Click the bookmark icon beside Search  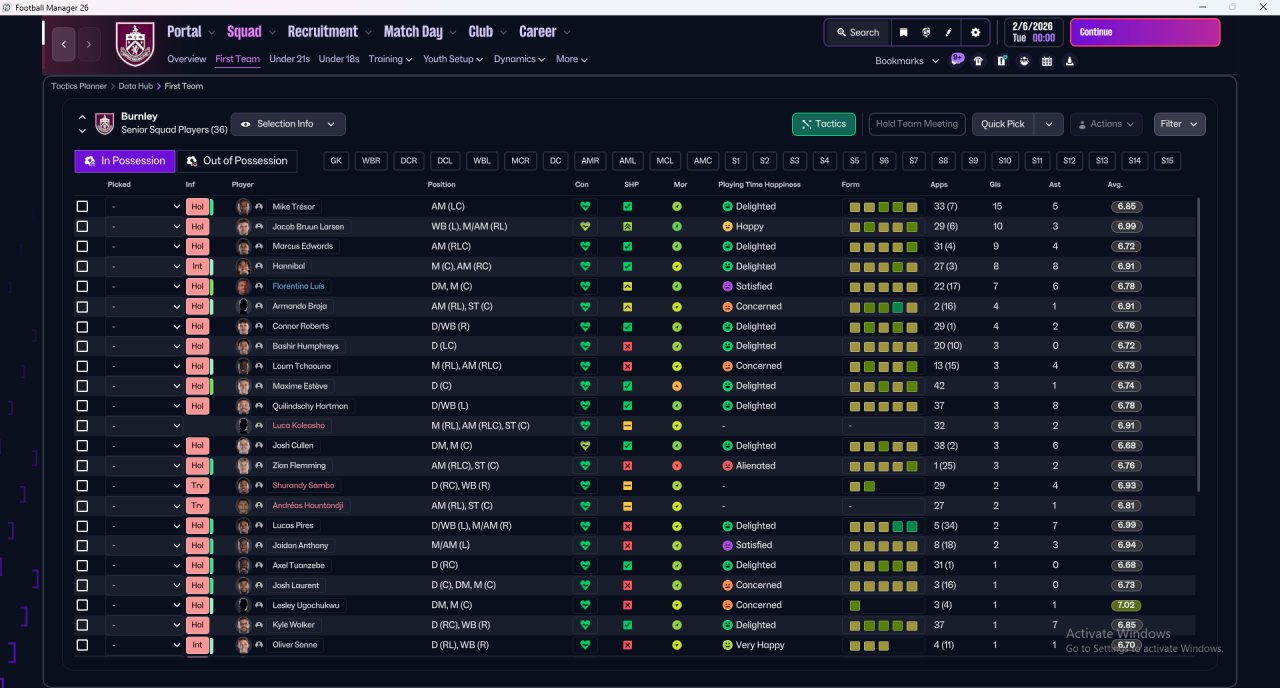click(904, 32)
